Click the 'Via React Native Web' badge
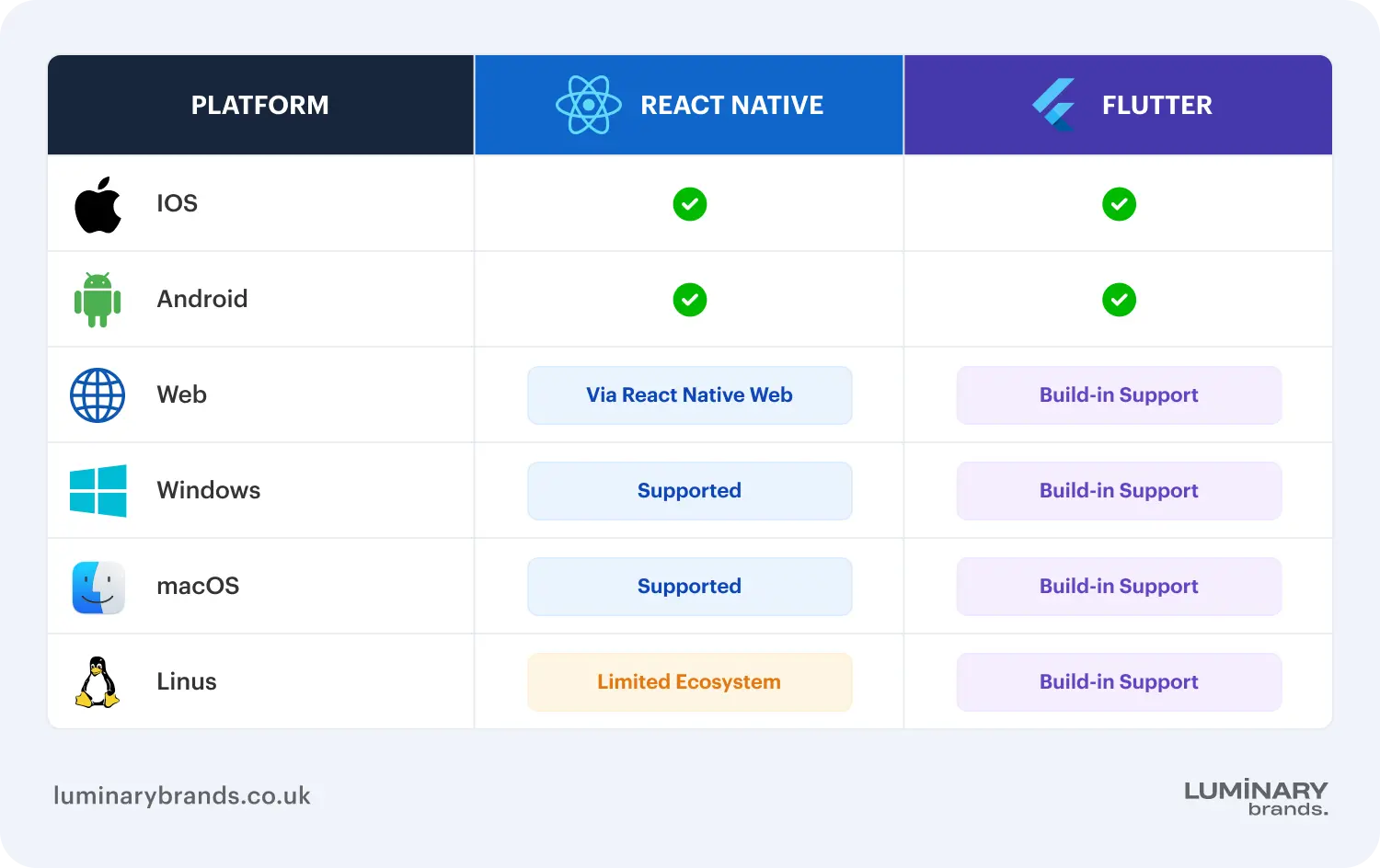1380x868 pixels. (690, 395)
